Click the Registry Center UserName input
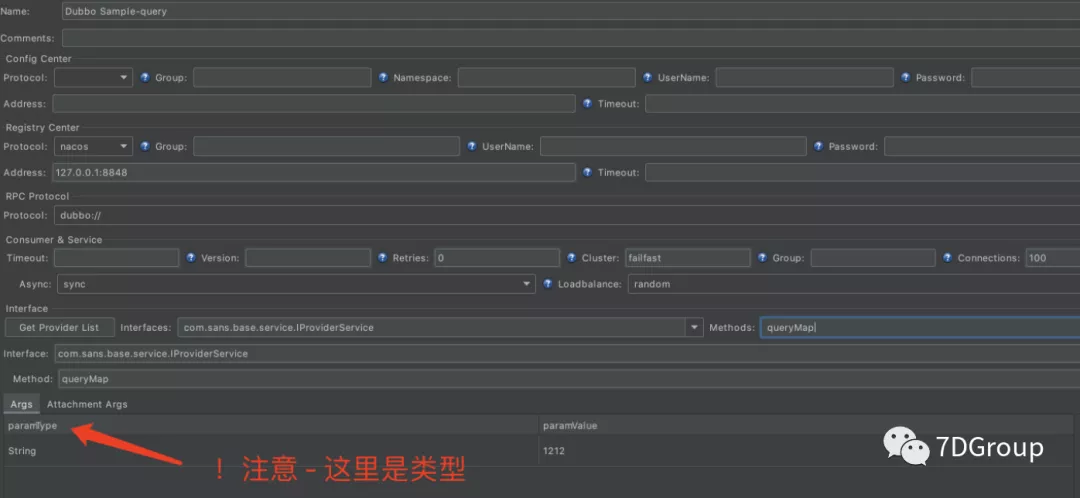The width and height of the screenshot is (1080, 498). [x=673, y=146]
